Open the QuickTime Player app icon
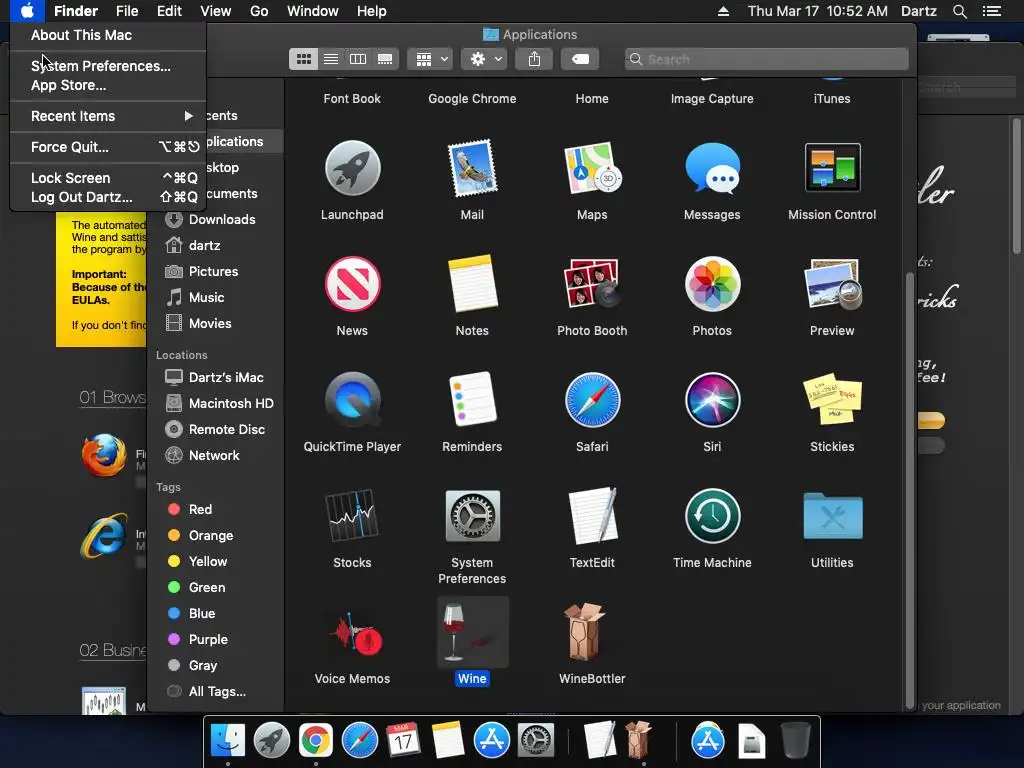This screenshot has width=1024, height=768. tap(352, 400)
